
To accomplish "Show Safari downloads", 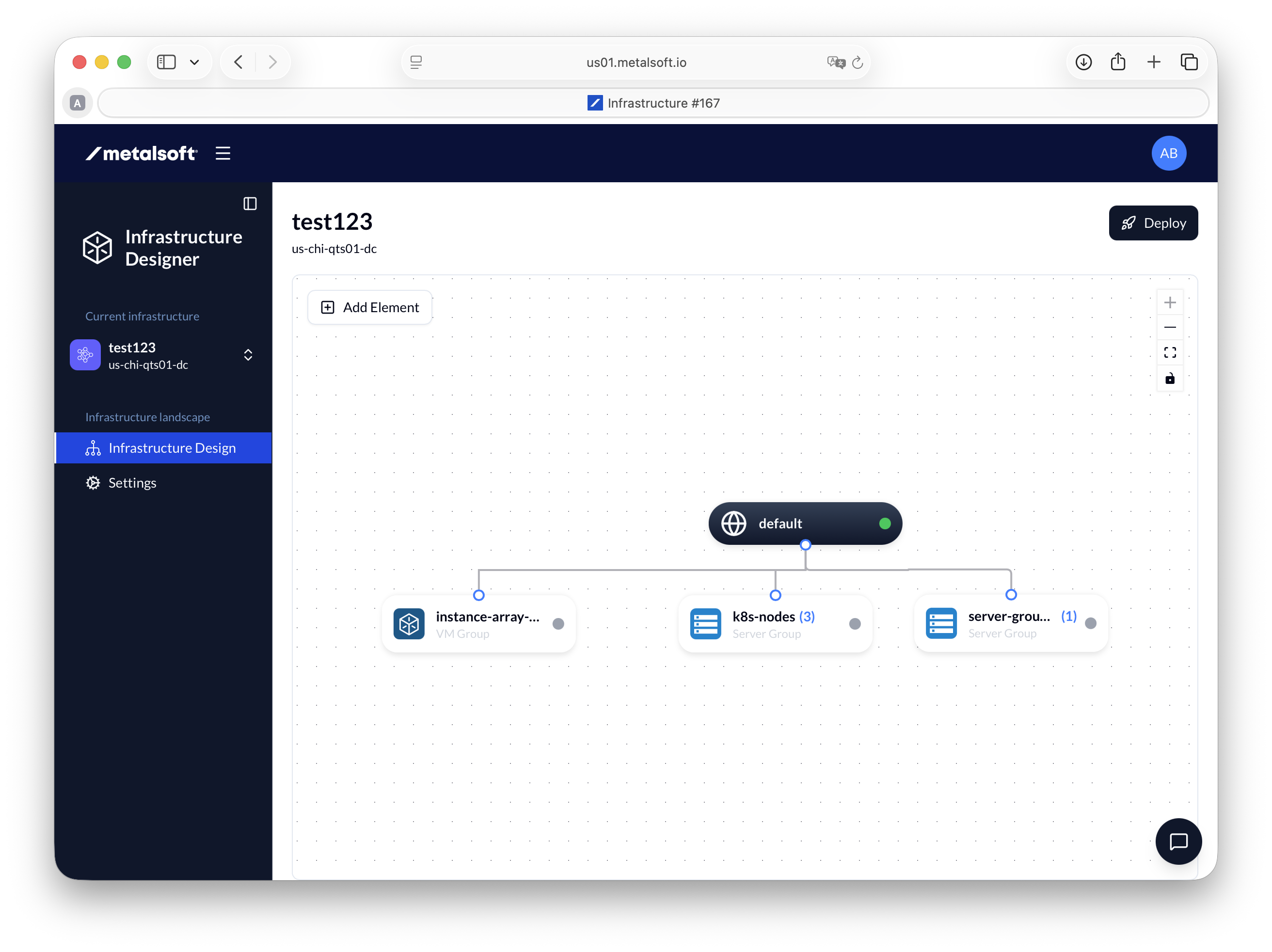I will 1083,62.
